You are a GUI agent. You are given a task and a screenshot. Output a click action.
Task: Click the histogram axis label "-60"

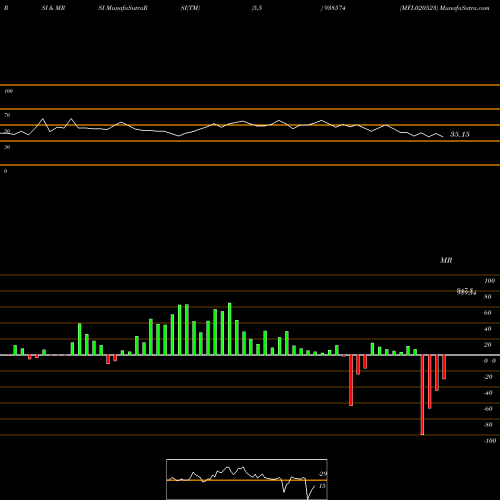pos(488,409)
